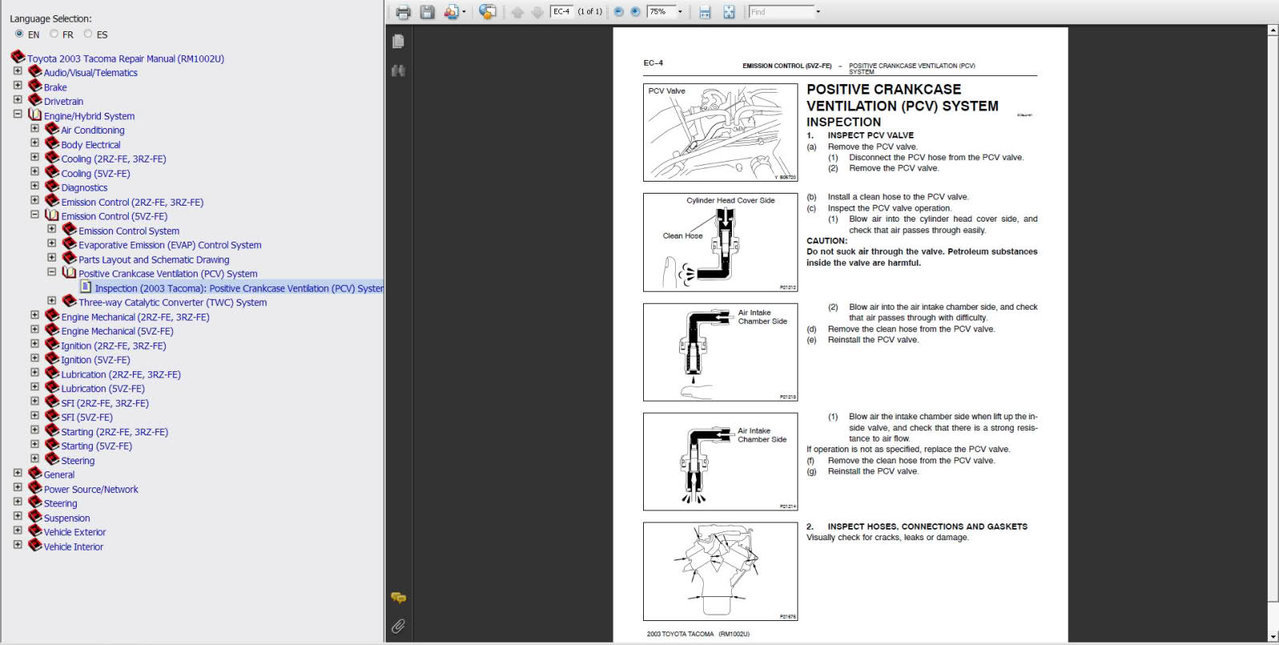
Task: Expand the Vehicle Exterior node
Action: point(17,531)
